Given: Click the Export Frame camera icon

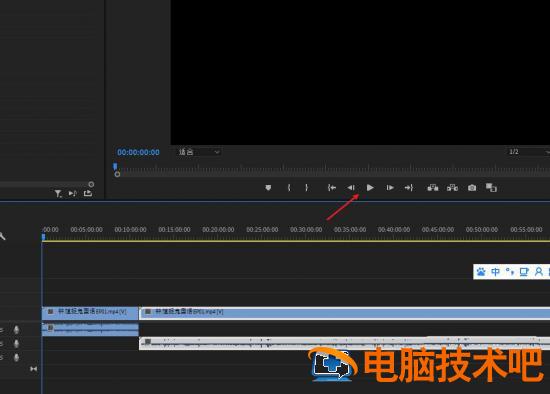Looking at the screenshot, I should (472, 188).
